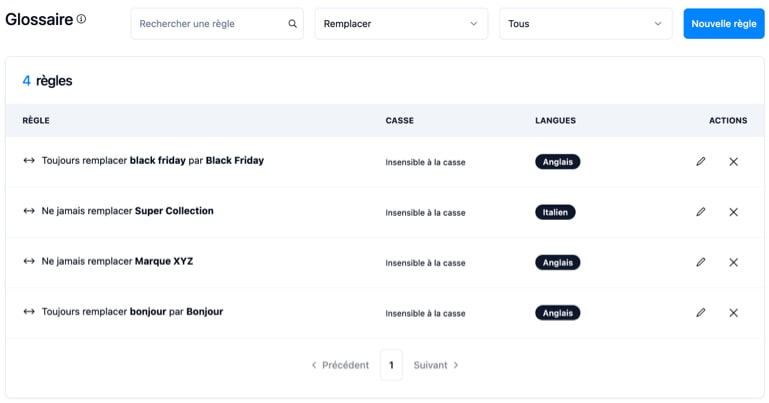Click arrows icon of bonjour rule
Viewport: 769px width, 403px height.
(x=29, y=311)
